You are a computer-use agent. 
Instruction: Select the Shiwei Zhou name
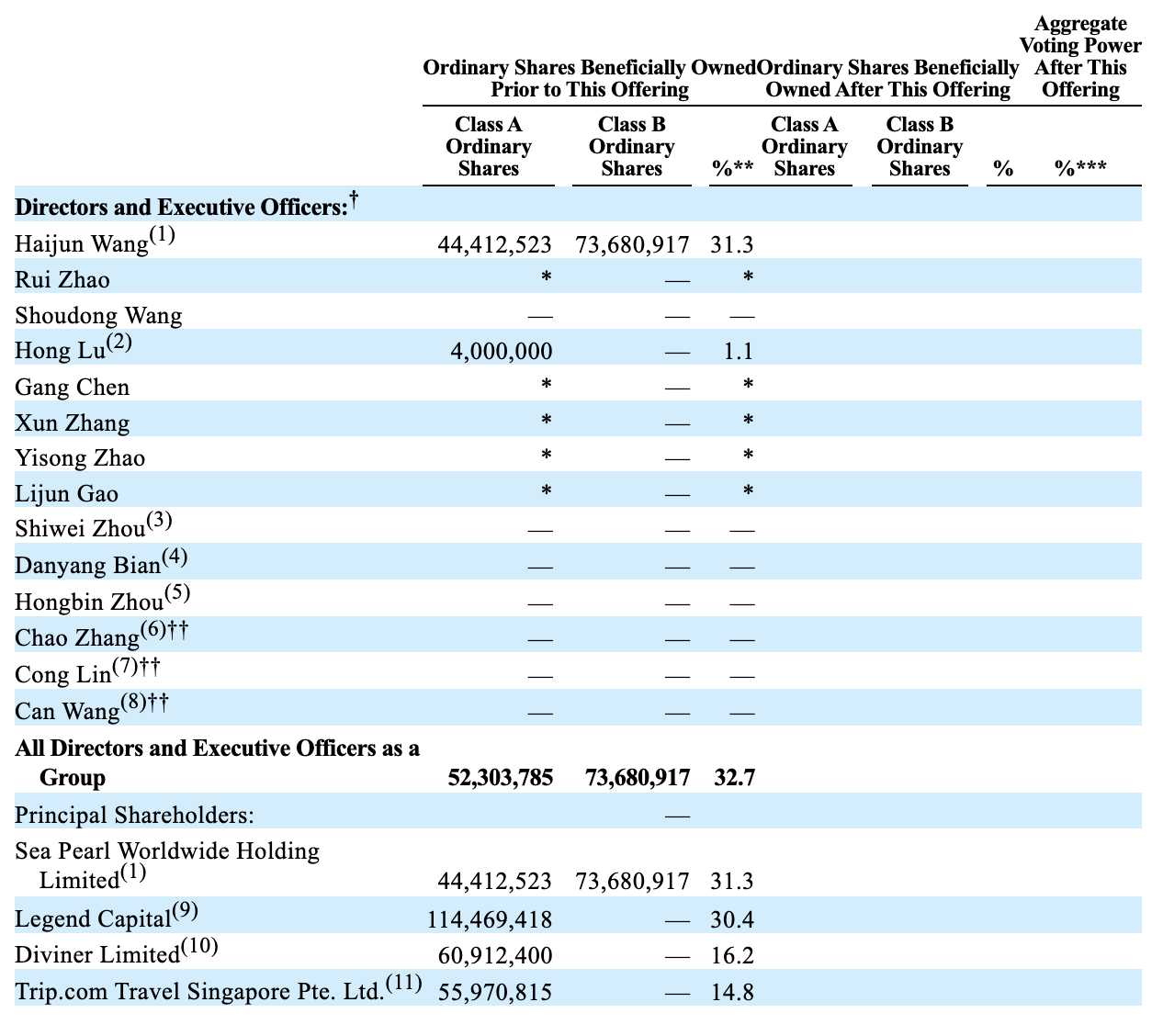pyautogui.click(x=81, y=529)
